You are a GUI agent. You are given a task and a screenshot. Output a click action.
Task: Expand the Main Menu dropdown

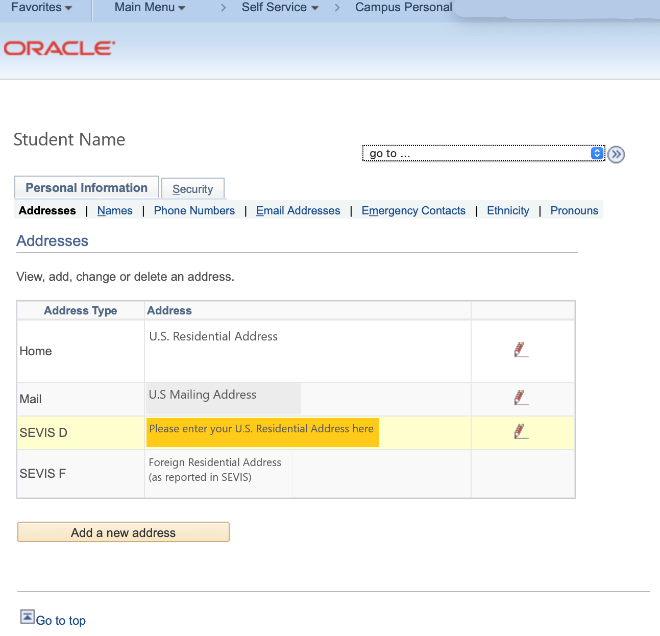click(150, 8)
